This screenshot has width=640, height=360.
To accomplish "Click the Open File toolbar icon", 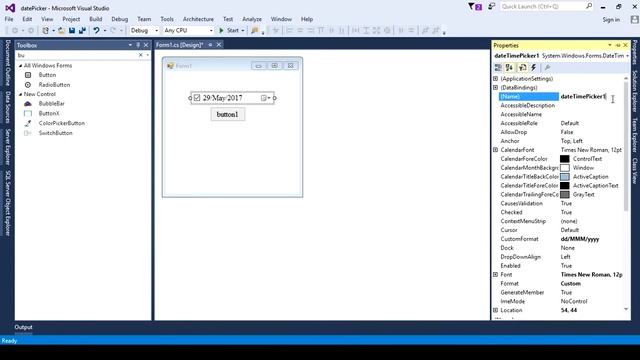I will pyautogui.click(x=62, y=30).
